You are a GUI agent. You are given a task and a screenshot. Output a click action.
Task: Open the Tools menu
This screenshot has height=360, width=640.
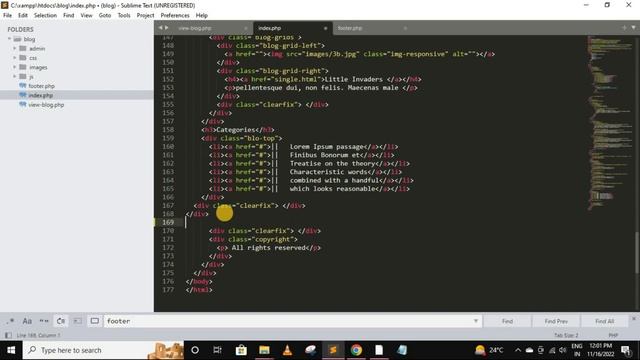point(124,15)
